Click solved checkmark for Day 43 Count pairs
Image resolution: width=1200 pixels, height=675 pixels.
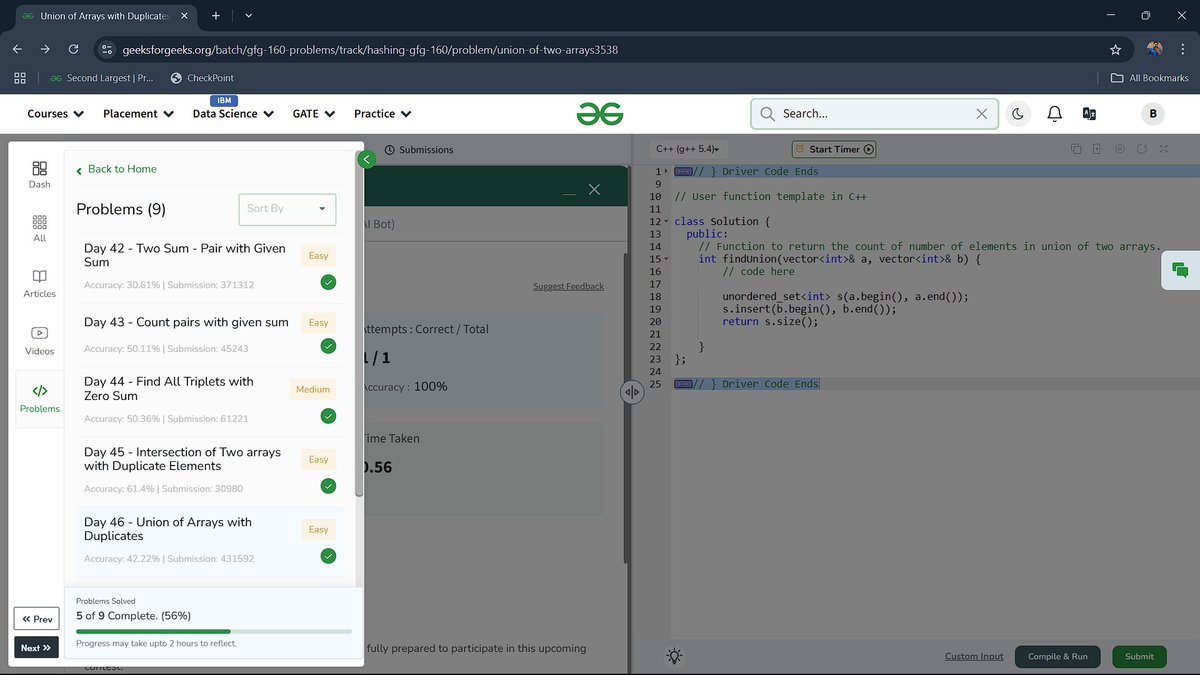point(328,346)
